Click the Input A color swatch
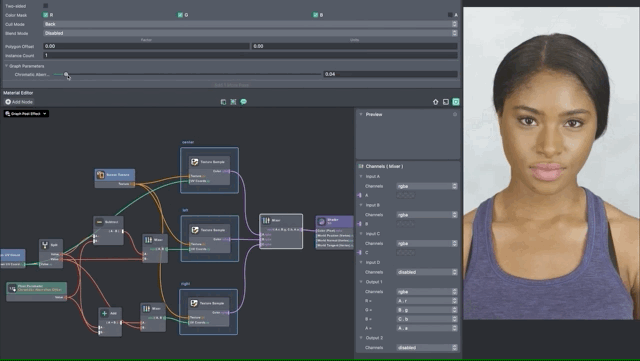This screenshot has height=361, width=640. point(406,195)
